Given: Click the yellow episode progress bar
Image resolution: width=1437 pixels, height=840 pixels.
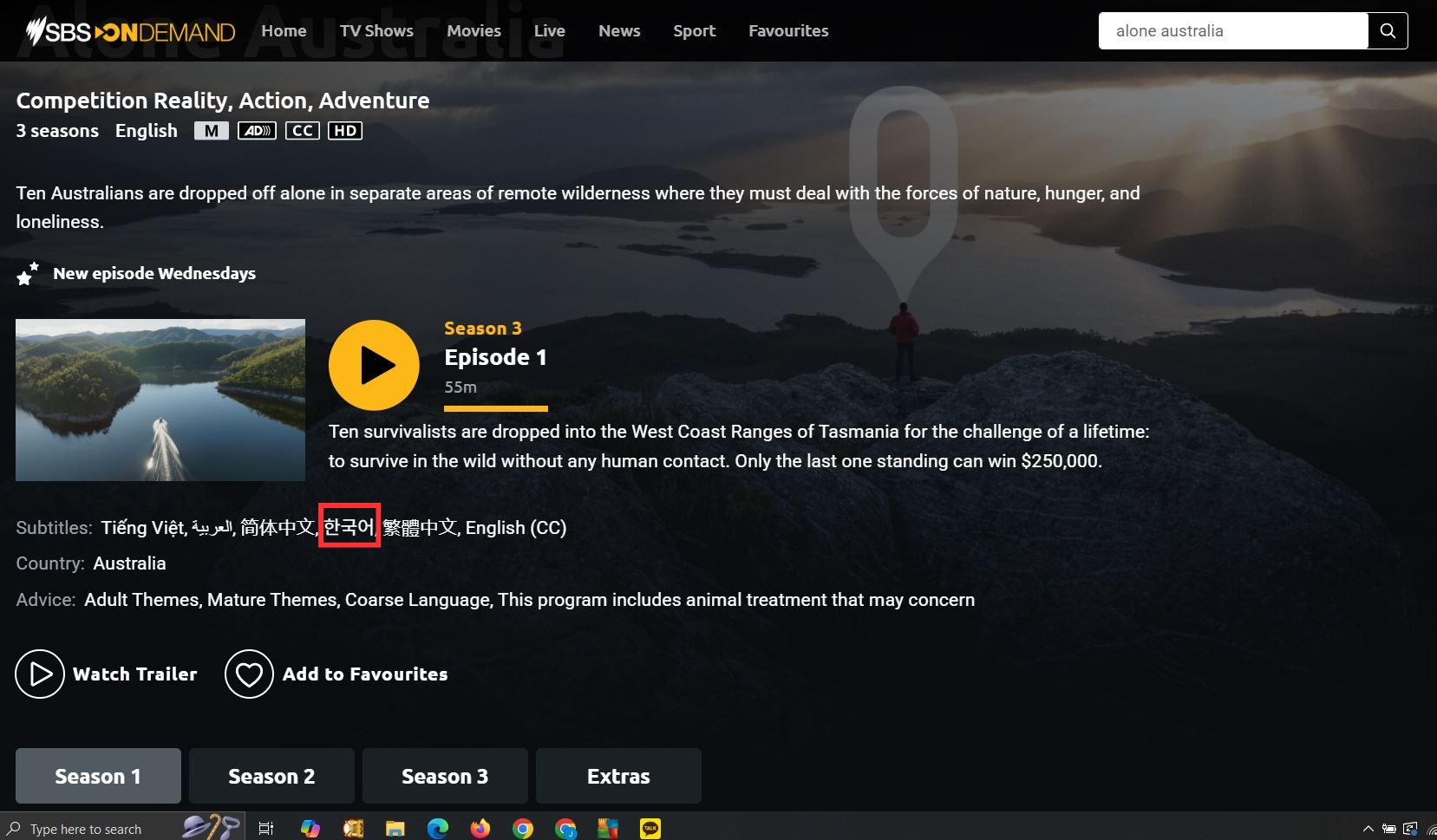Looking at the screenshot, I should click(496, 408).
